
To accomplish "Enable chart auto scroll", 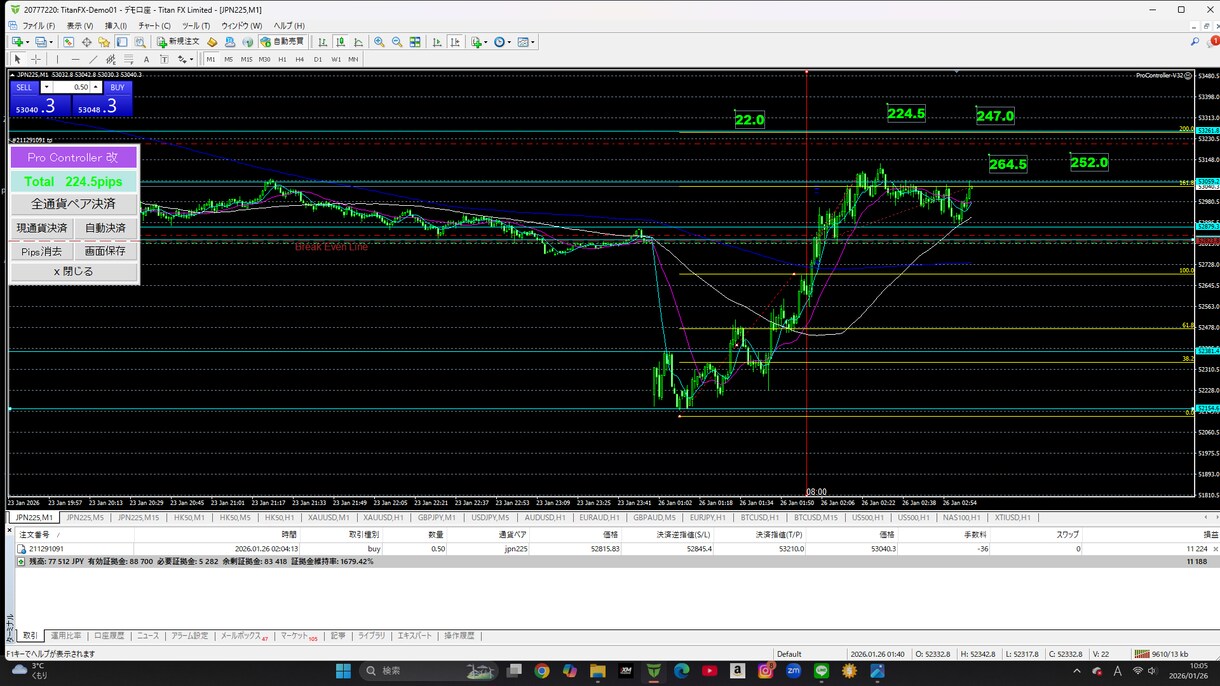I will click(437, 42).
